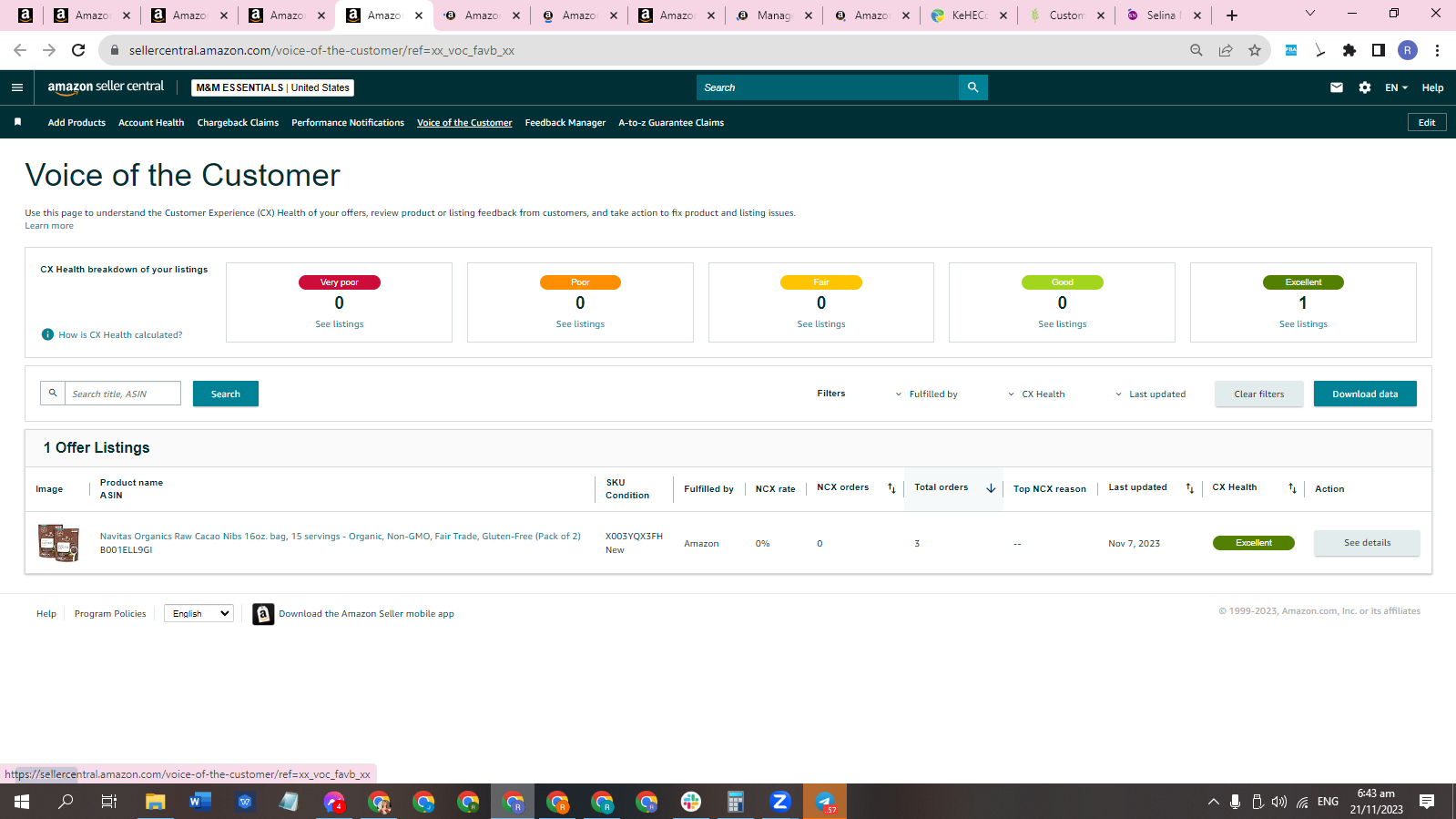
Task: Open the settings gear icon
Action: coord(1365,87)
